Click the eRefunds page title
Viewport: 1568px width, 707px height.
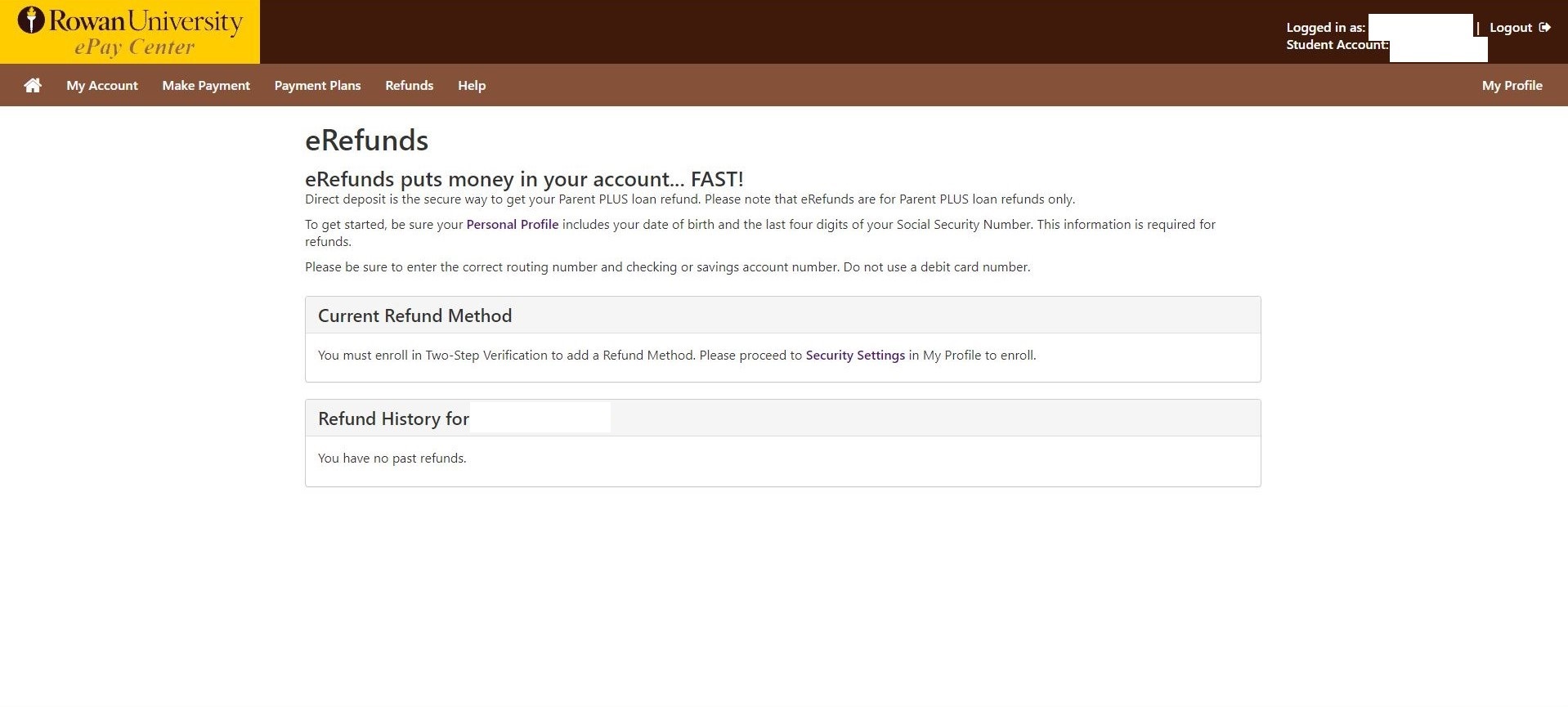(x=366, y=141)
